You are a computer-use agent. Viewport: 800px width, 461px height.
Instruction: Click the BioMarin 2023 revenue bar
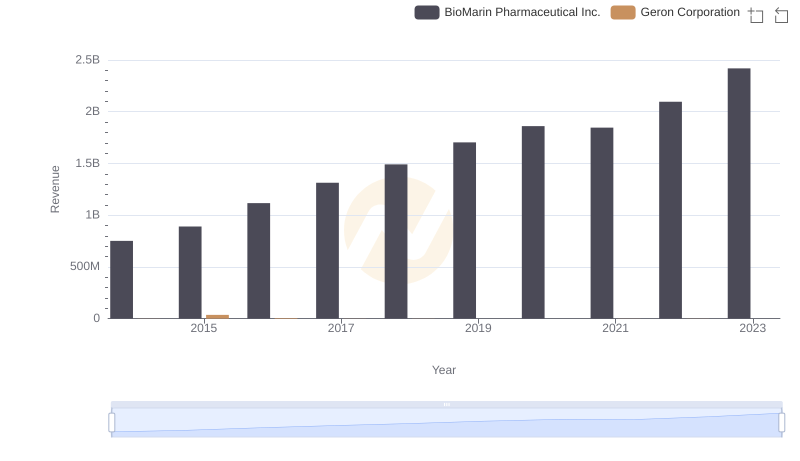(x=739, y=193)
